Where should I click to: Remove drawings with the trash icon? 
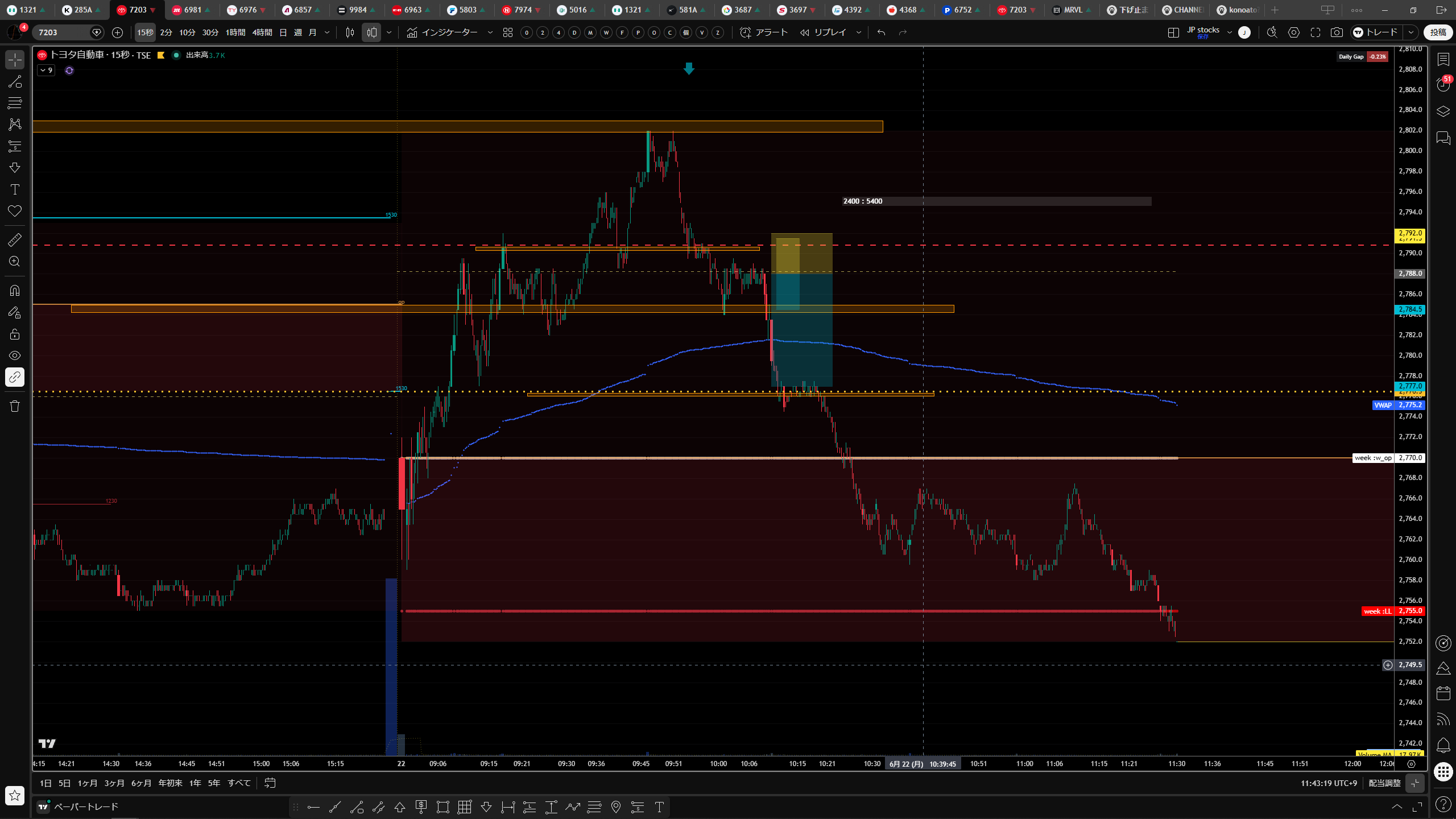coord(15,406)
